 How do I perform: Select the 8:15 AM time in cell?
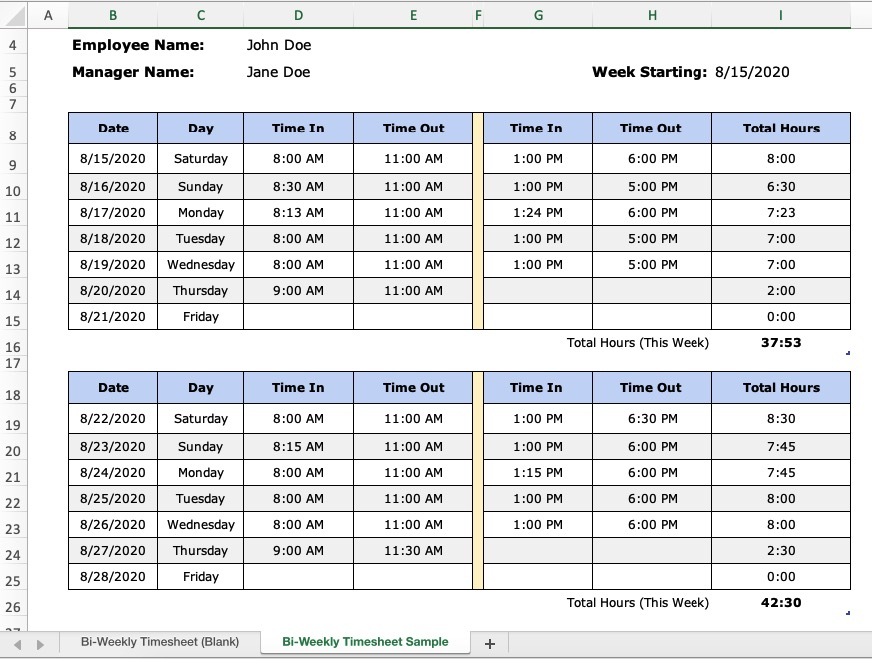point(298,447)
